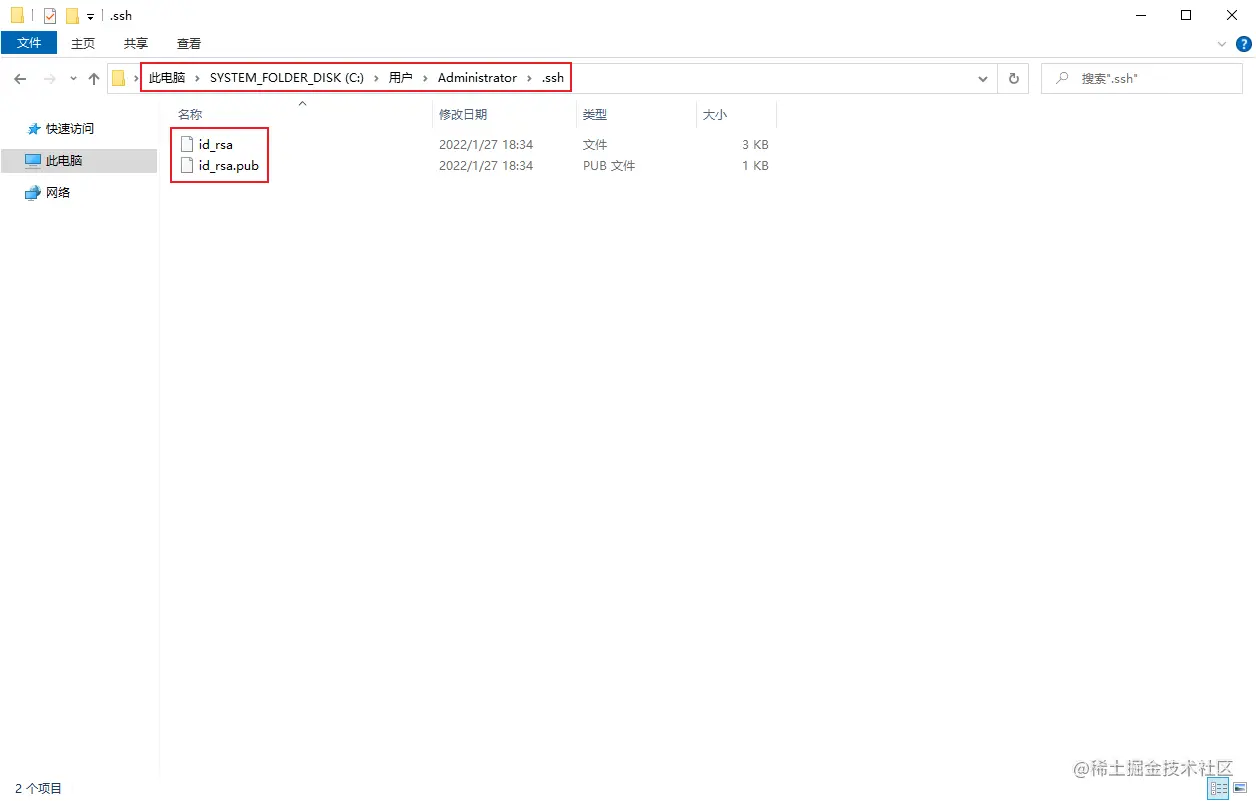Maximize the .ssh window
Image resolution: width=1256 pixels, height=801 pixels.
click(x=1186, y=15)
